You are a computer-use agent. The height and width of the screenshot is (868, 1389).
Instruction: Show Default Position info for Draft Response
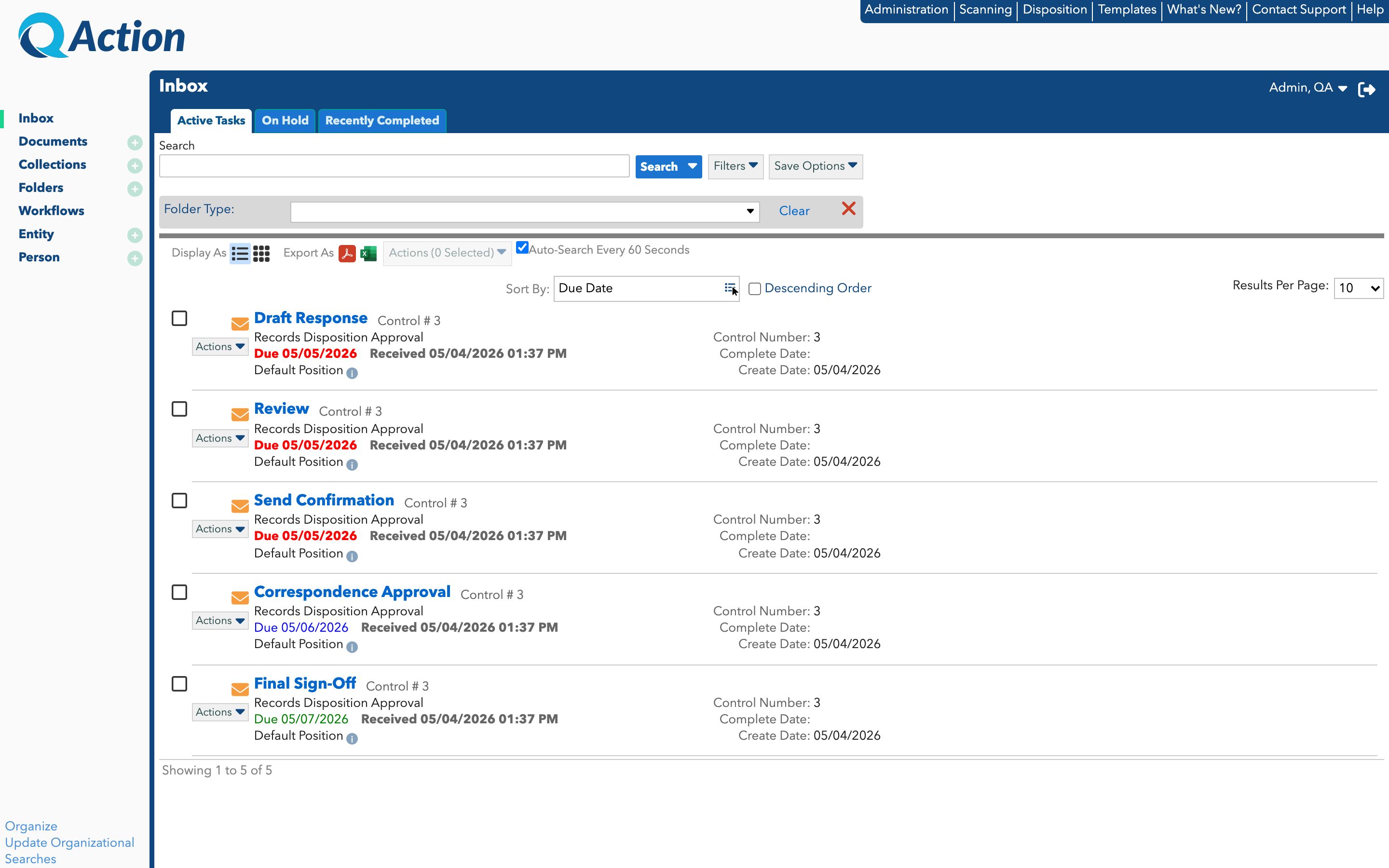click(353, 373)
